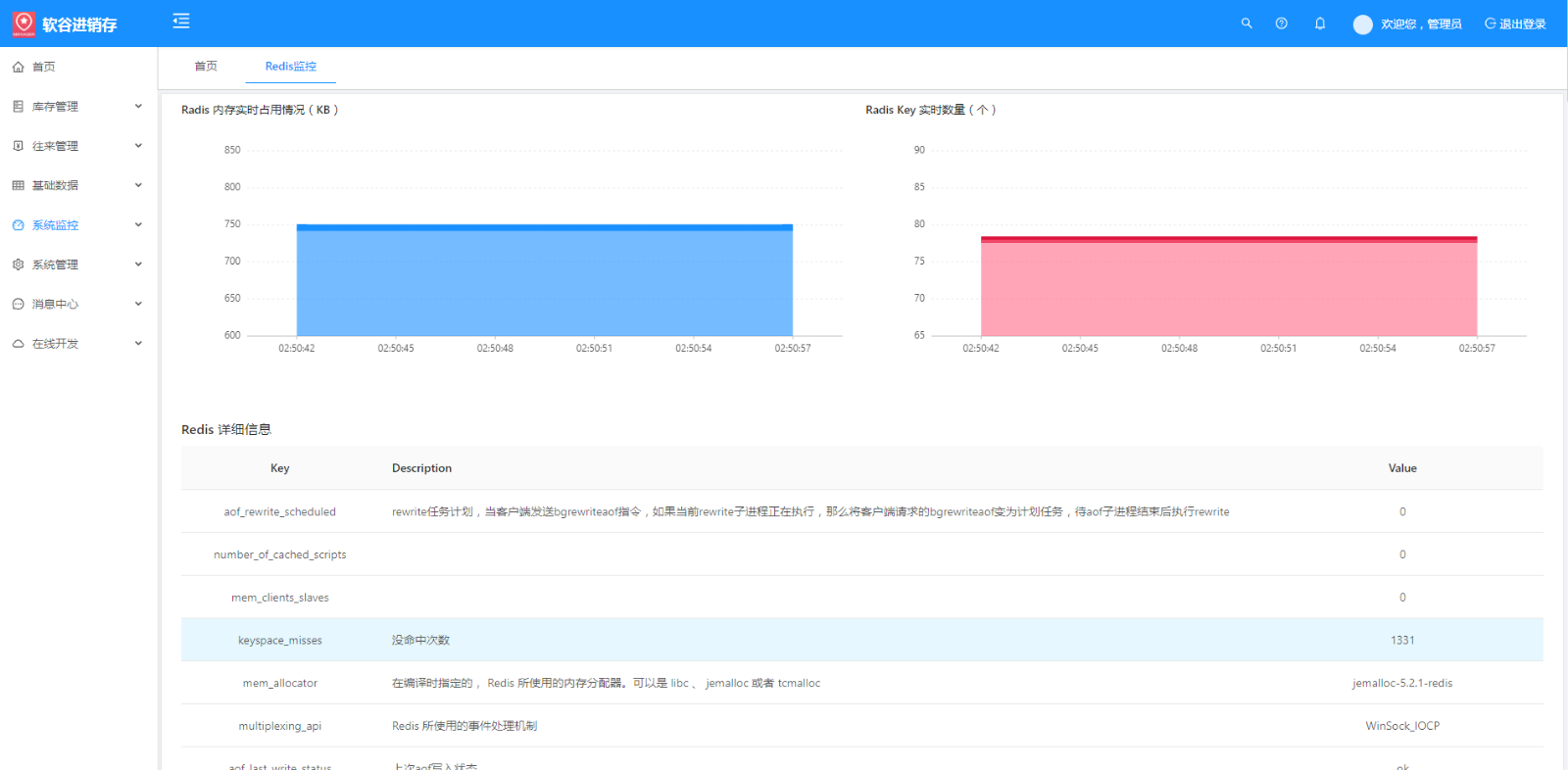Select the keyspace_misses table row
1568x770 pixels.
[861, 640]
